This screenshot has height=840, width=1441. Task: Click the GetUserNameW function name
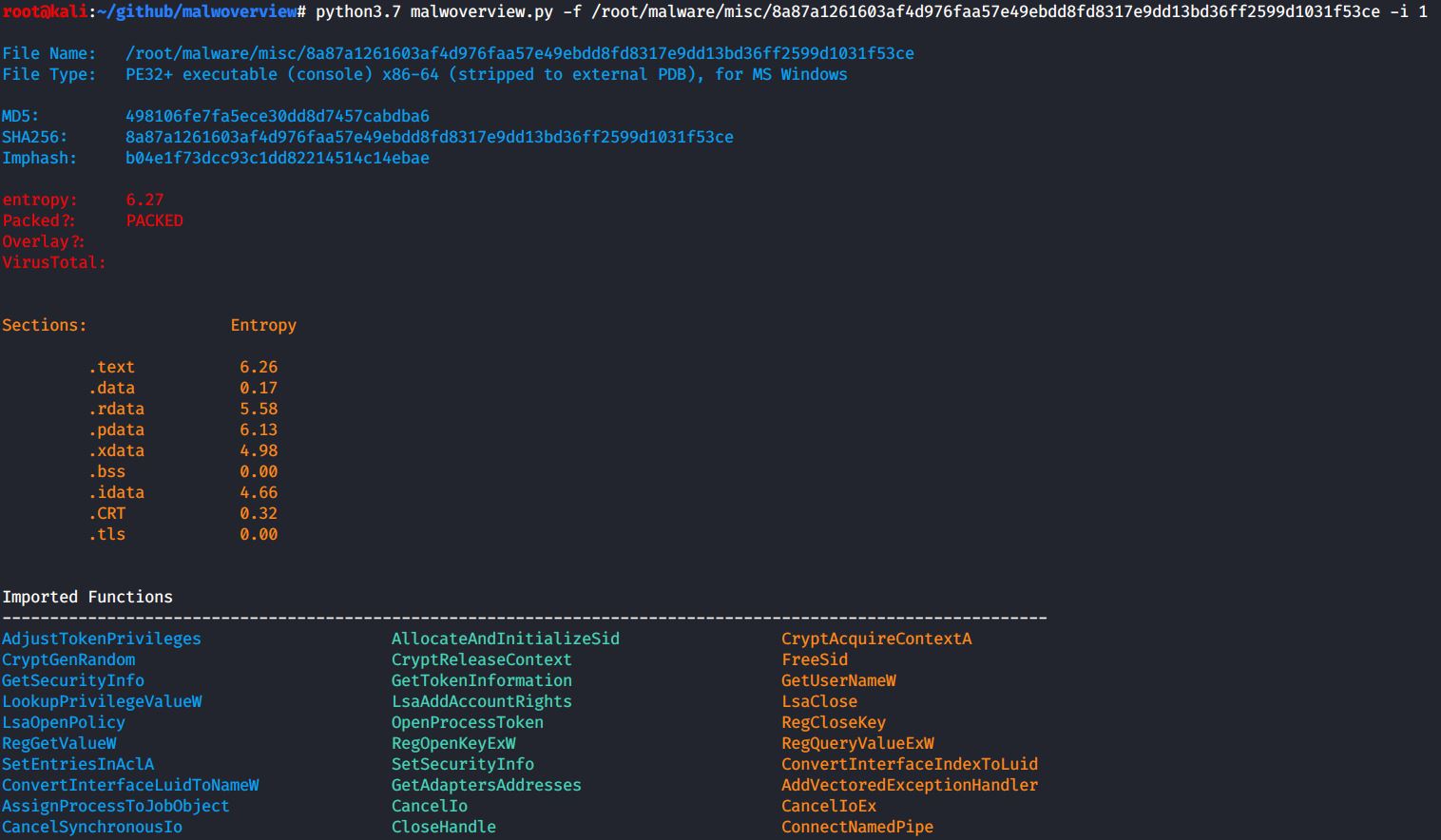tap(838, 680)
